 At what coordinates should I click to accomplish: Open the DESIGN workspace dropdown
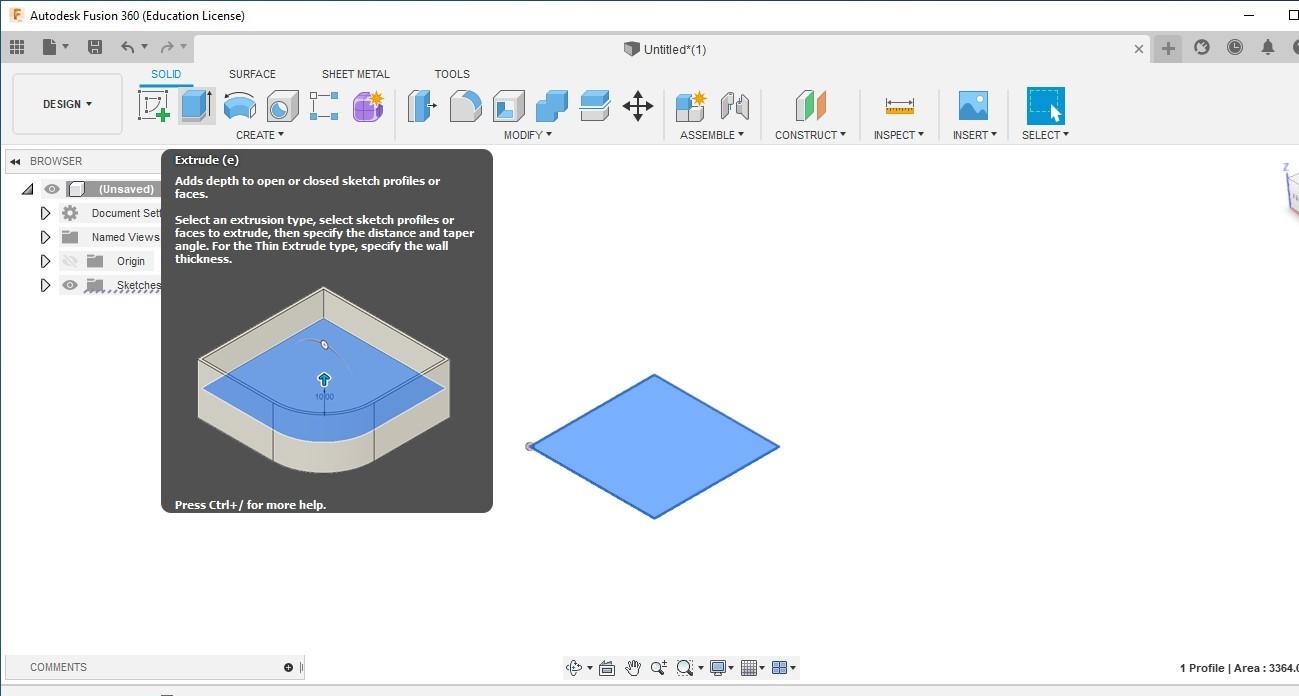67,104
